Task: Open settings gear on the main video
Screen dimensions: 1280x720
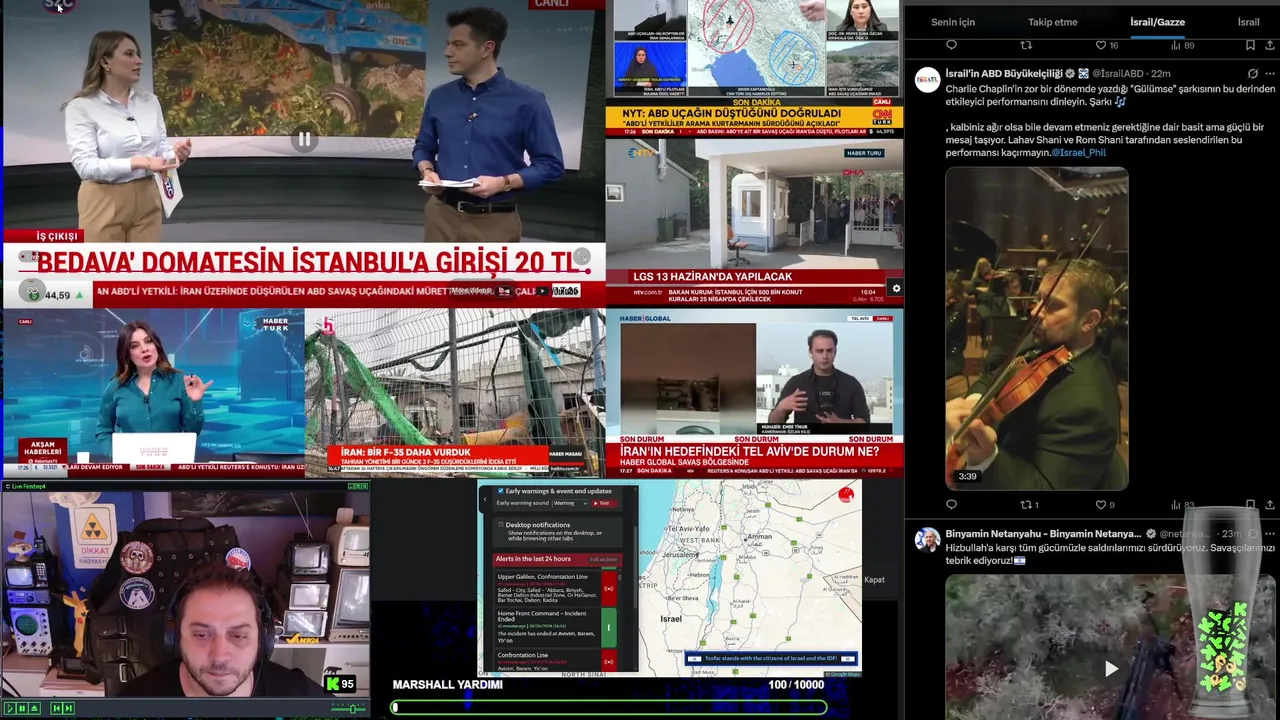Action: pos(895,288)
